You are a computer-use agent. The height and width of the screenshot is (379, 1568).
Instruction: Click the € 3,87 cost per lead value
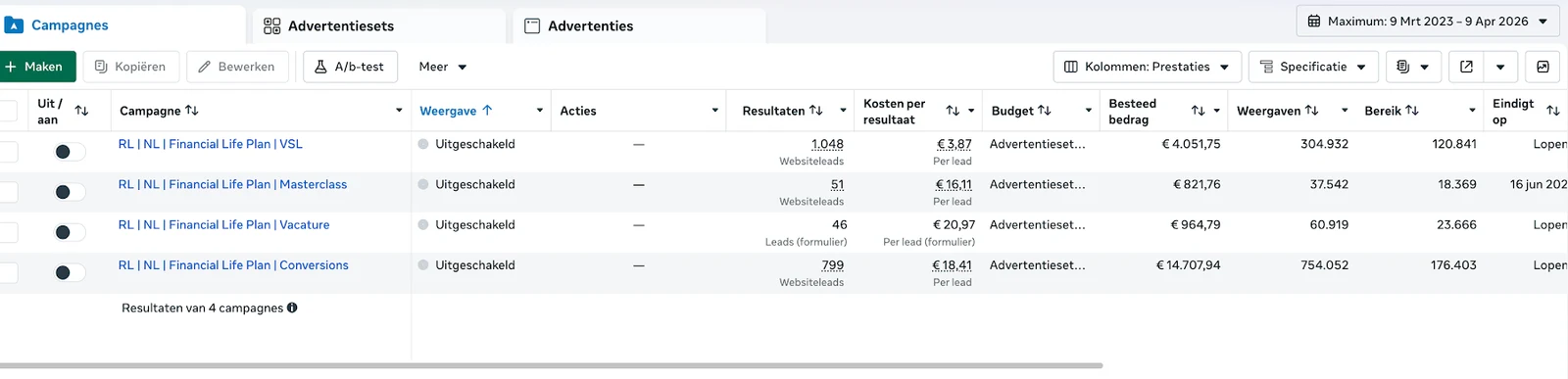coord(954,144)
